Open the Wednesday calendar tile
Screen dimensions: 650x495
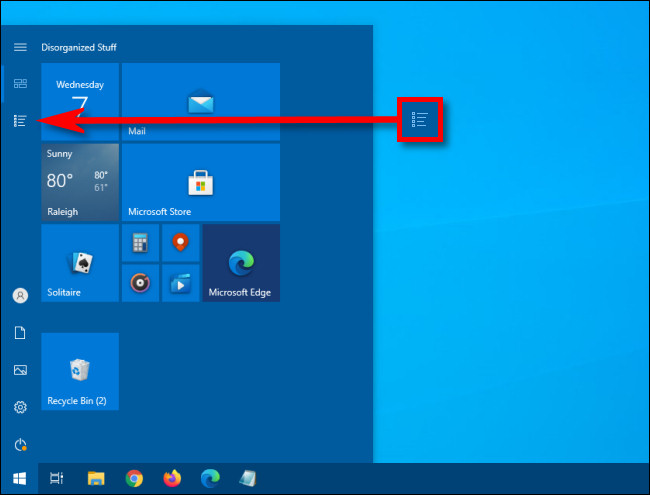pos(80,101)
